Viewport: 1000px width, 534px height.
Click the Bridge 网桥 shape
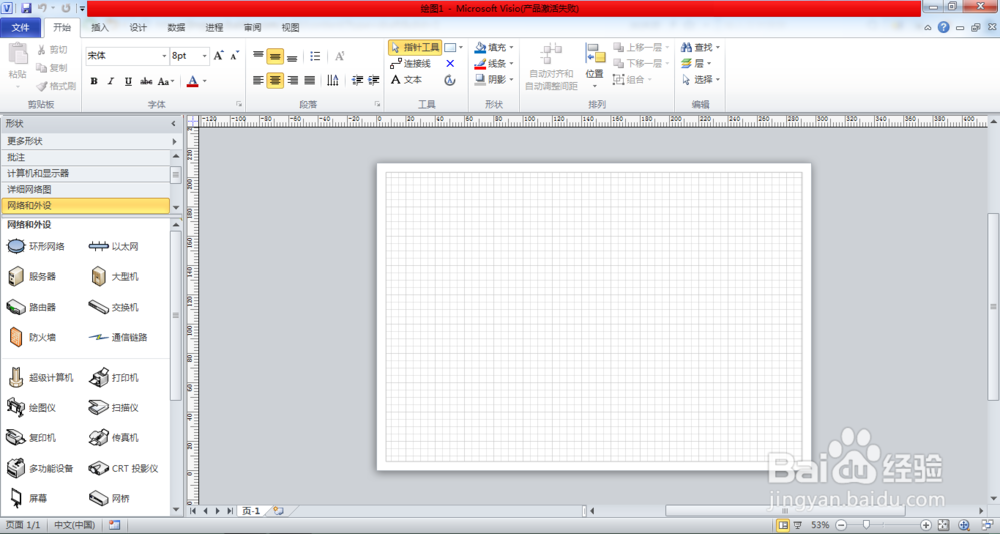click(109, 498)
